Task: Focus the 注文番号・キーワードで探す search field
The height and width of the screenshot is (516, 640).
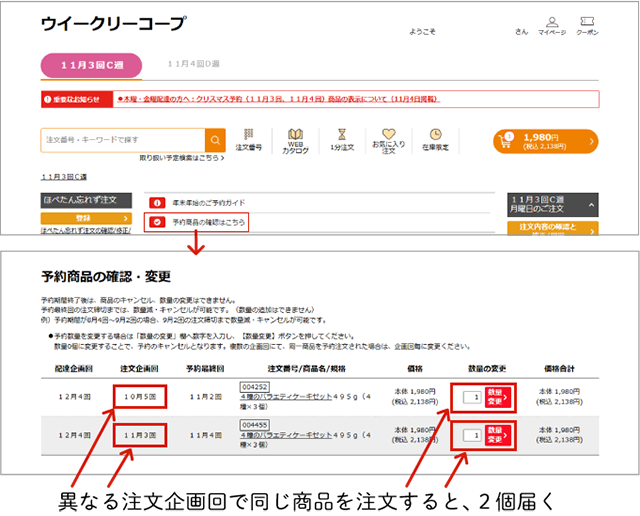Action: pos(123,140)
